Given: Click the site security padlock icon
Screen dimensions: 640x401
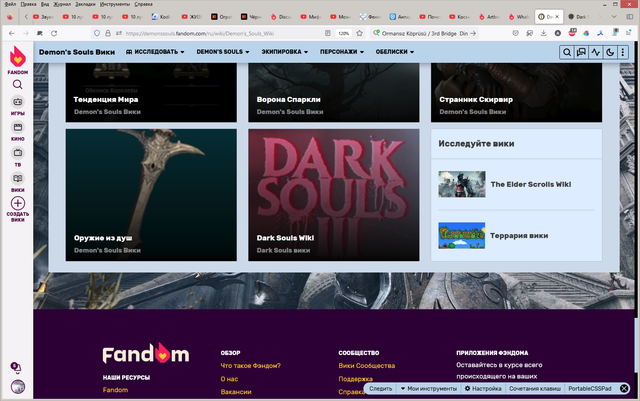Looking at the screenshot, I should tap(108, 33).
